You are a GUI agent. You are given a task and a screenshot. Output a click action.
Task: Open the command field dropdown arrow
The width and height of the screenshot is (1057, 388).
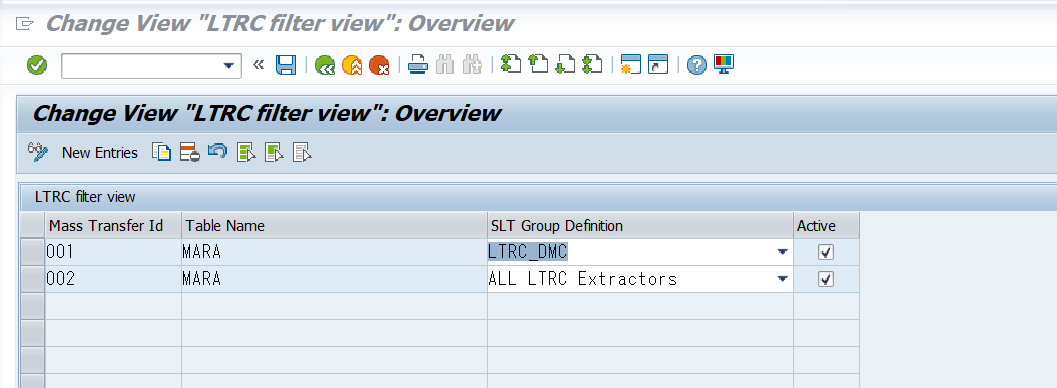click(x=229, y=65)
